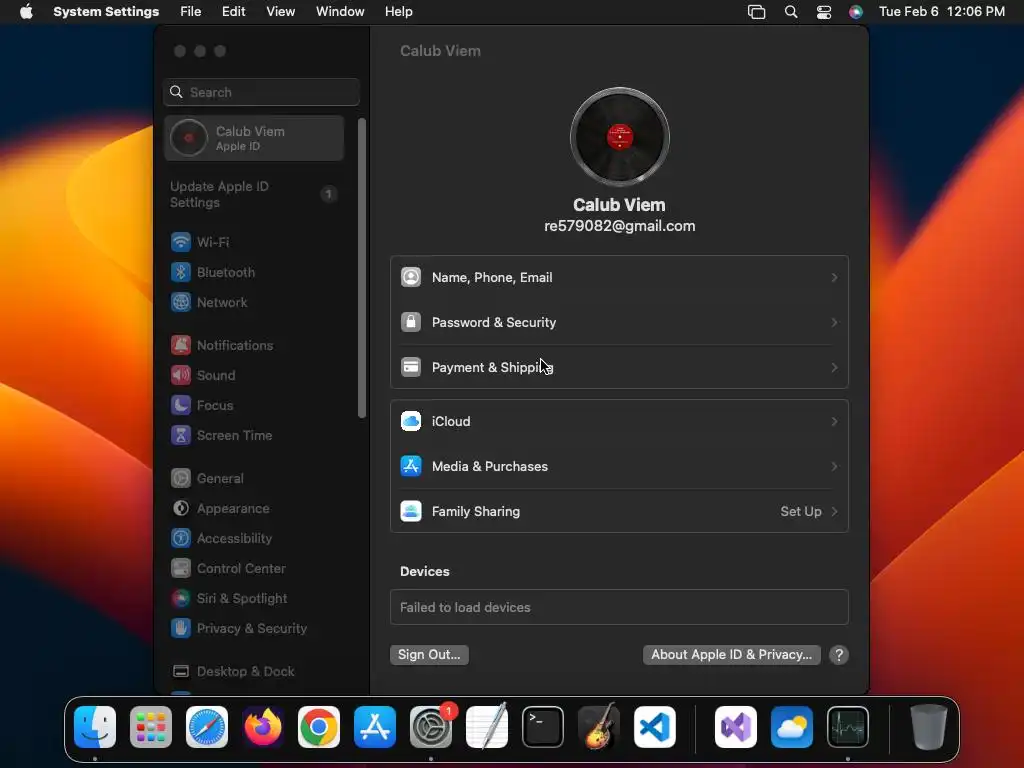
Task: Open Visual Studio Code from Dock
Action: (655, 727)
